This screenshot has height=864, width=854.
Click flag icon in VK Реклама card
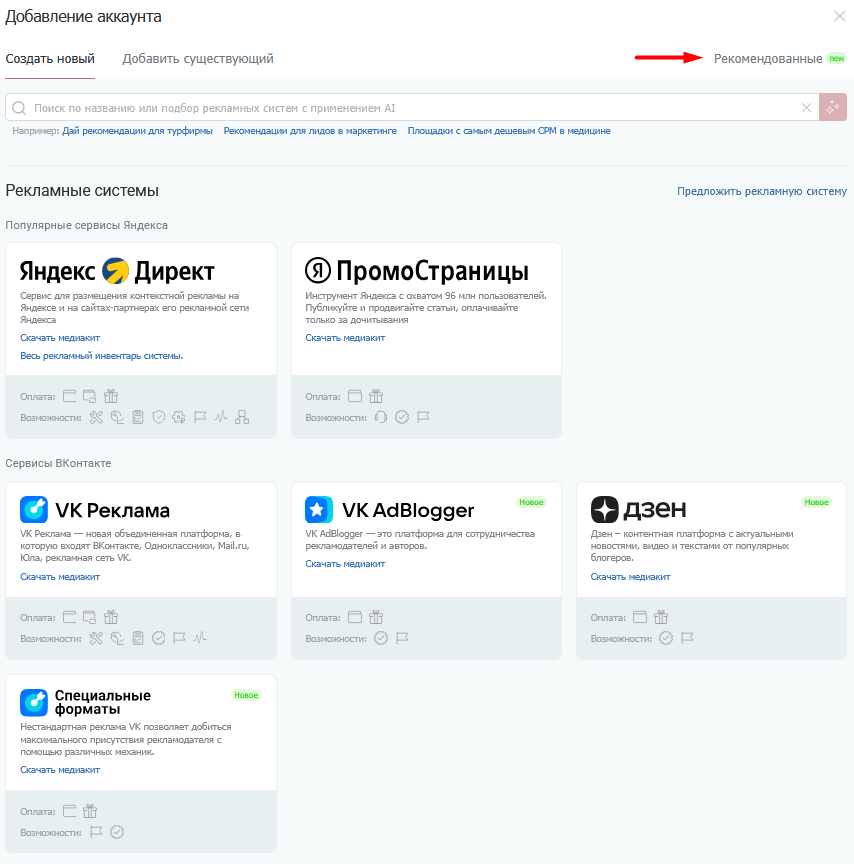pyautogui.click(x=179, y=638)
